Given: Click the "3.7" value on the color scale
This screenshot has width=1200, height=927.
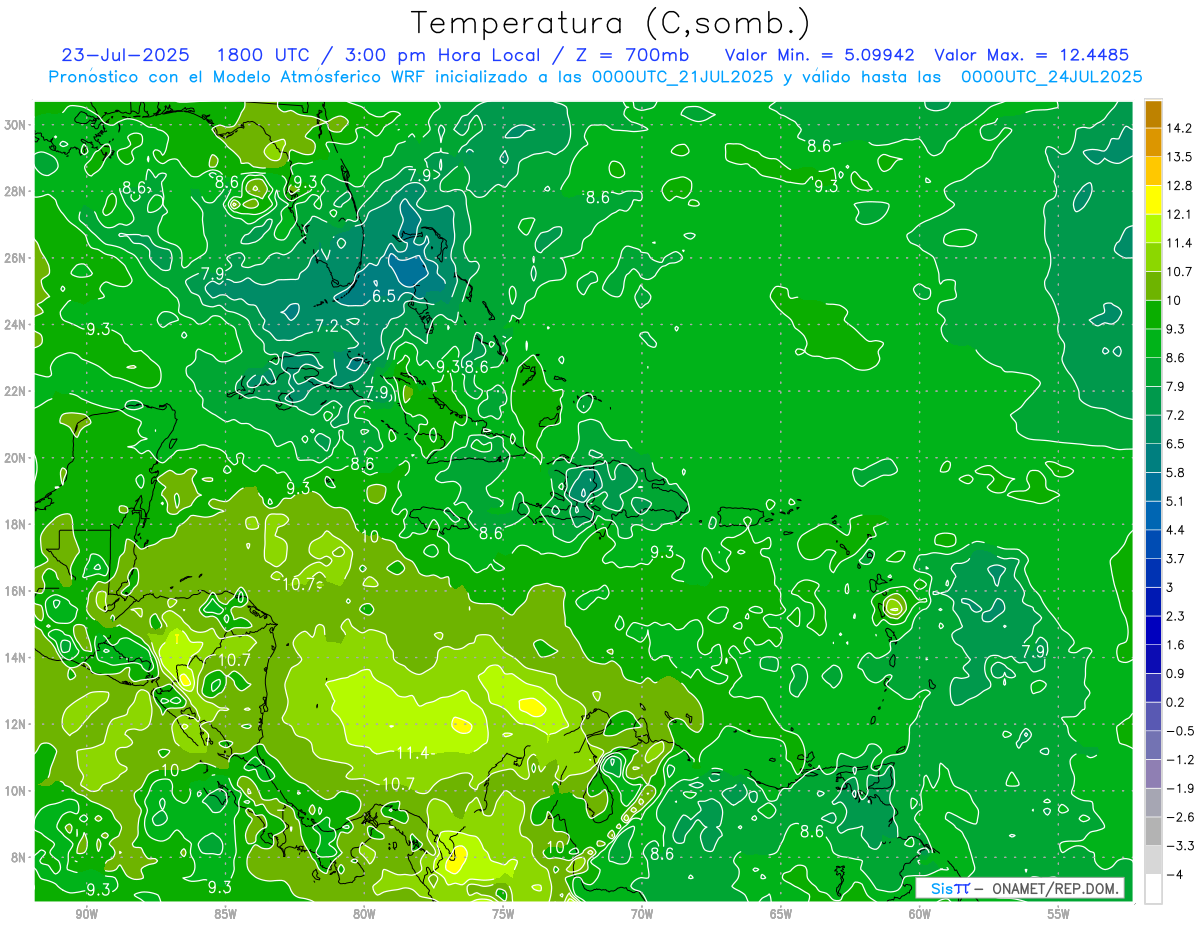Looking at the screenshot, I should coord(1176,558).
